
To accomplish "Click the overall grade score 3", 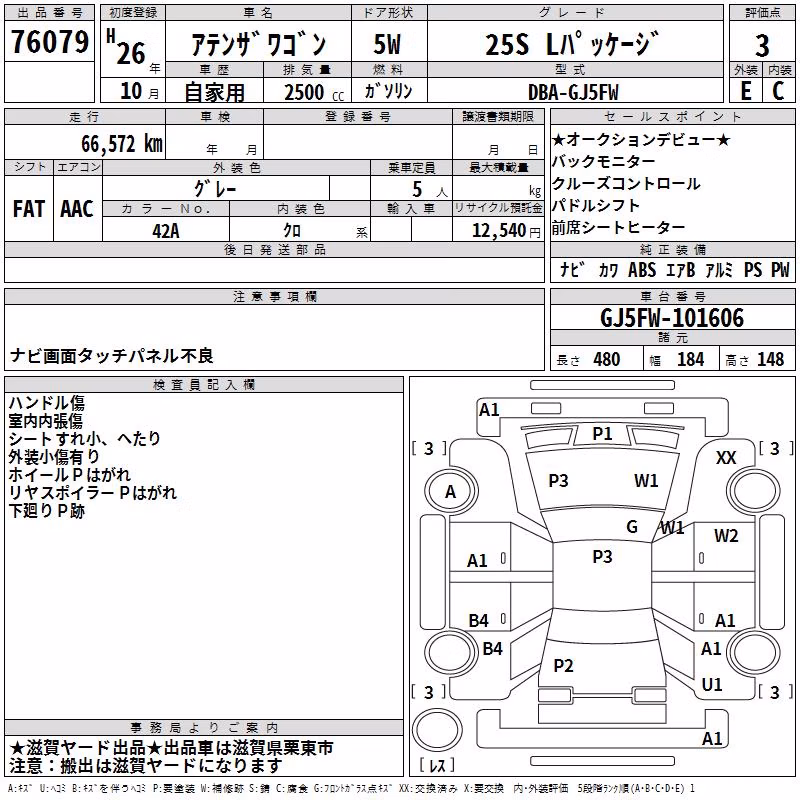I will pyautogui.click(x=762, y=45).
